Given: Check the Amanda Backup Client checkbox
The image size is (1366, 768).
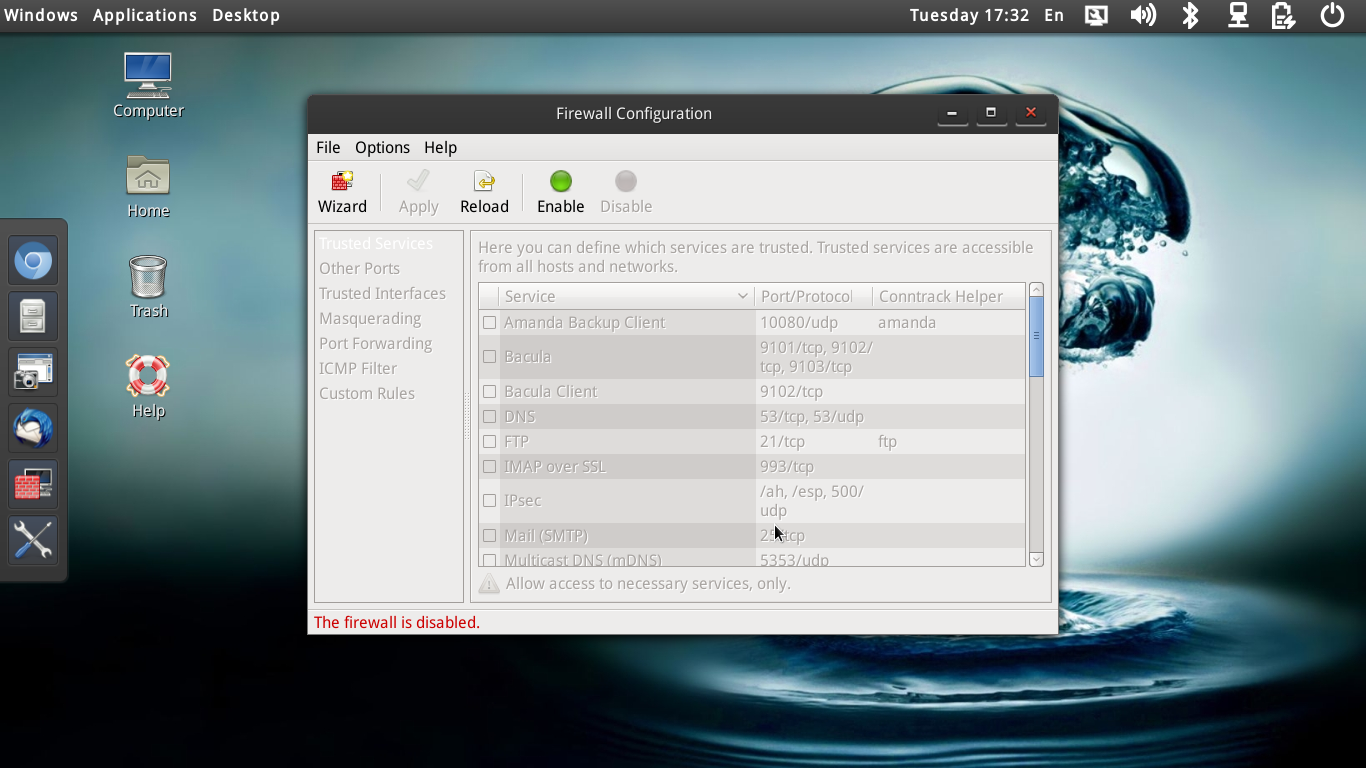Looking at the screenshot, I should 489,322.
